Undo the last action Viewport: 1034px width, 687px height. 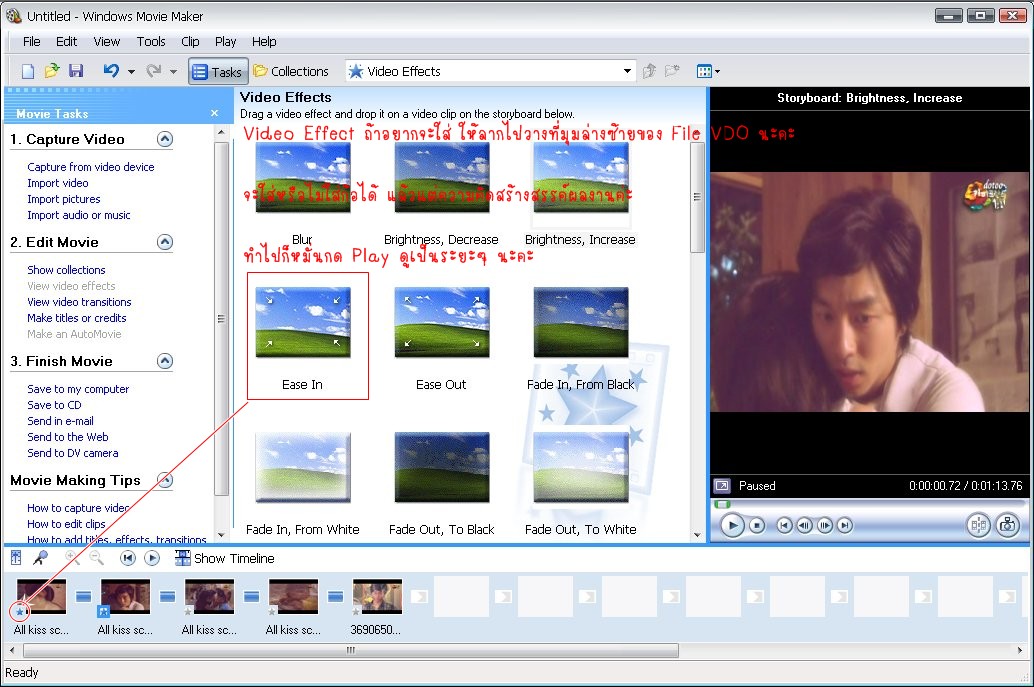click(111, 71)
